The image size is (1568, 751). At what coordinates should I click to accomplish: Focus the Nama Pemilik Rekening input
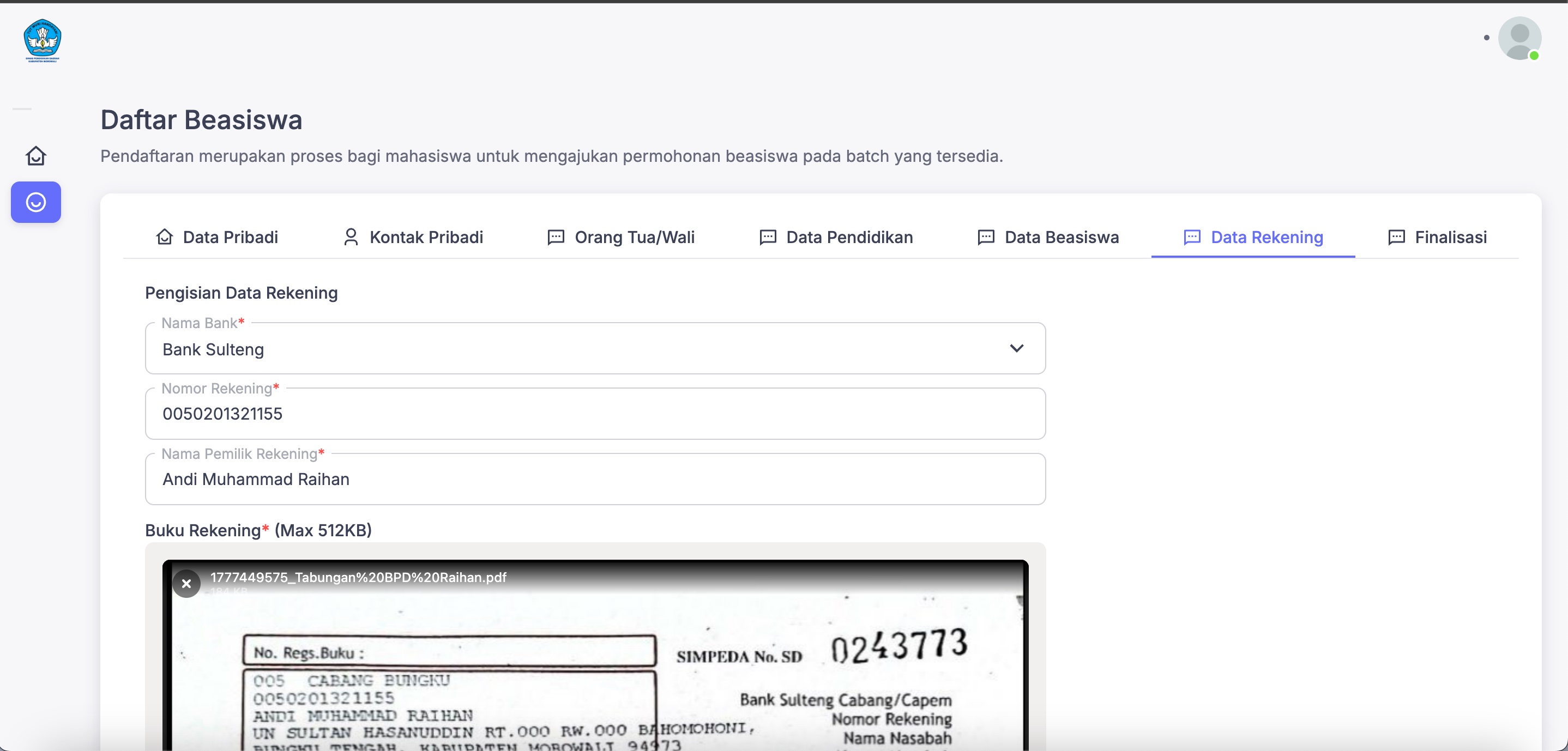[595, 479]
